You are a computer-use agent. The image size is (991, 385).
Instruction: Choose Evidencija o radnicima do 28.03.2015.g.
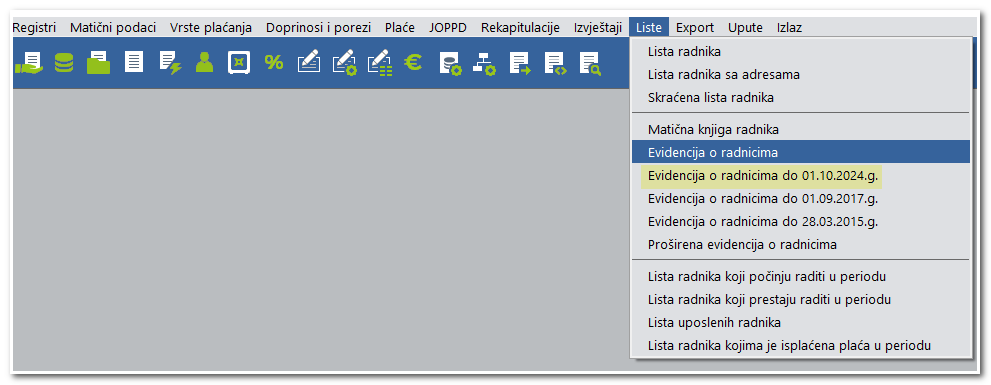click(x=800, y=221)
